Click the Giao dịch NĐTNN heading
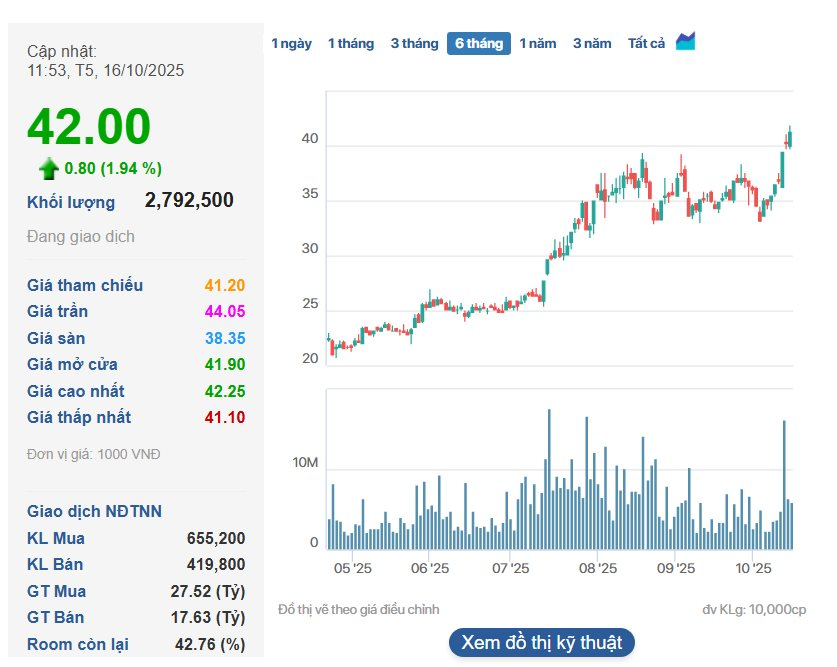The width and height of the screenshot is (837, 667). coord(94,512)
